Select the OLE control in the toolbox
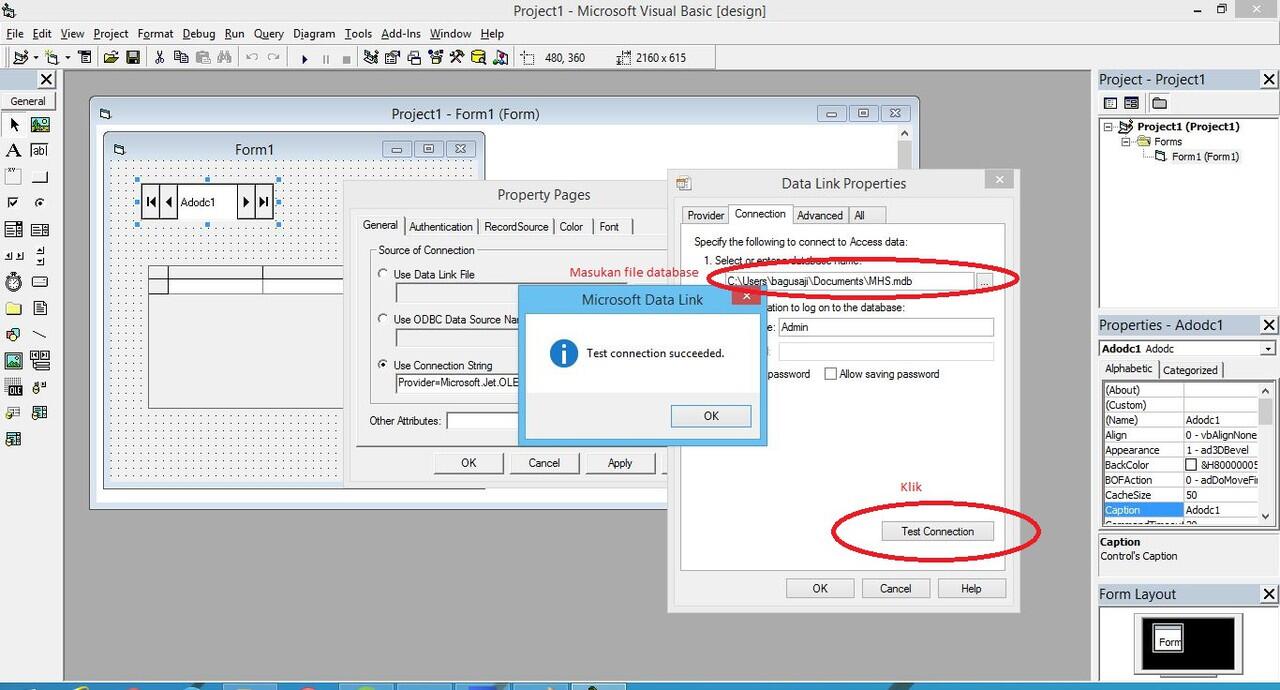The image size is (1280, 690). tap(14, 386)
